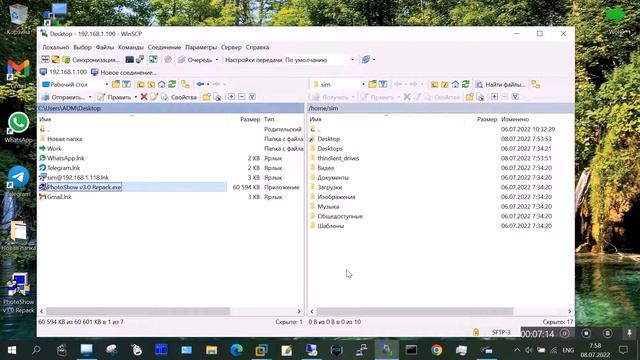The image size is (640, 360).
Task: Click the local blue back arrow
Action: click(200, 84)
